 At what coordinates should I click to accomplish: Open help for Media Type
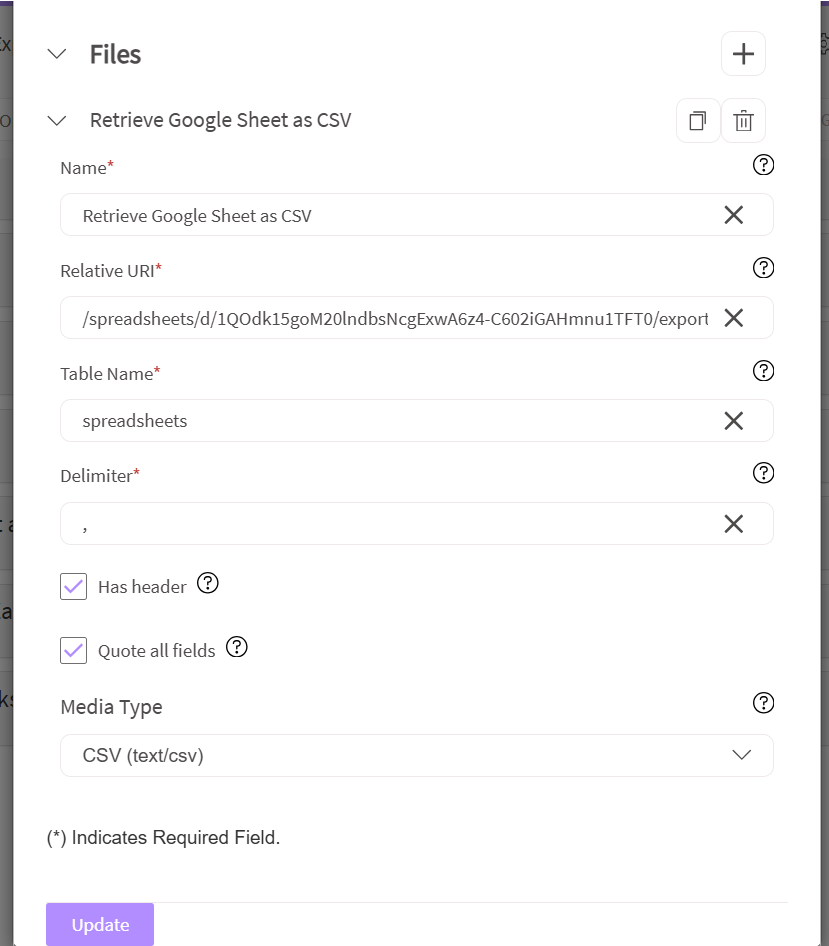click(x=763, y=703)
